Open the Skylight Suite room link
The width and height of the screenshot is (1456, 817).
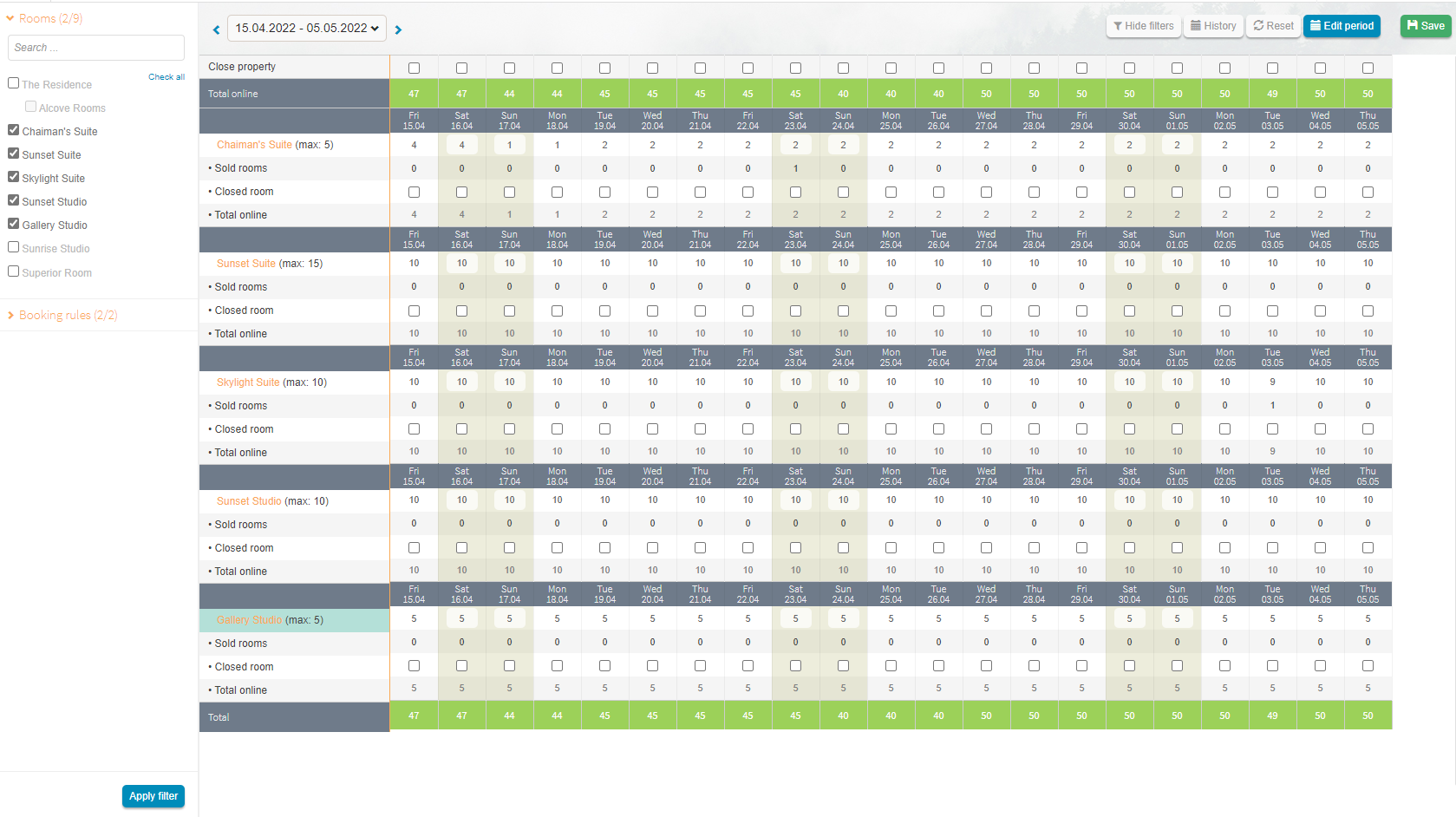pos(248,382)
